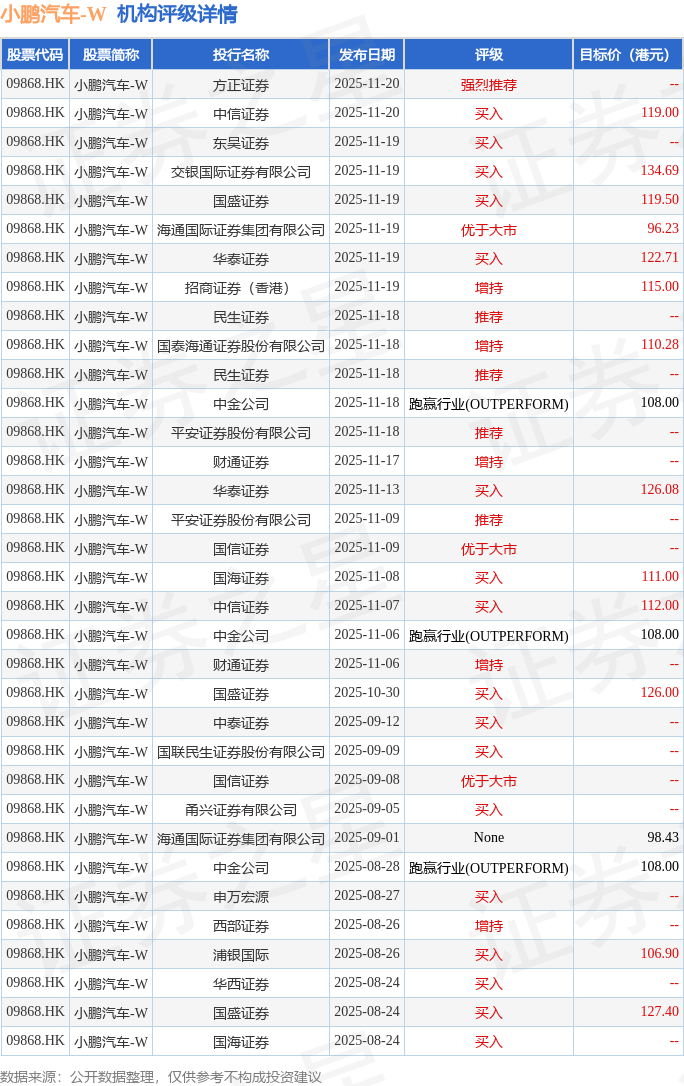Click 推荐 rating dated 2025-11-09
The width and height of the screenshot is (684, 1086).
[x=489, y=520]
